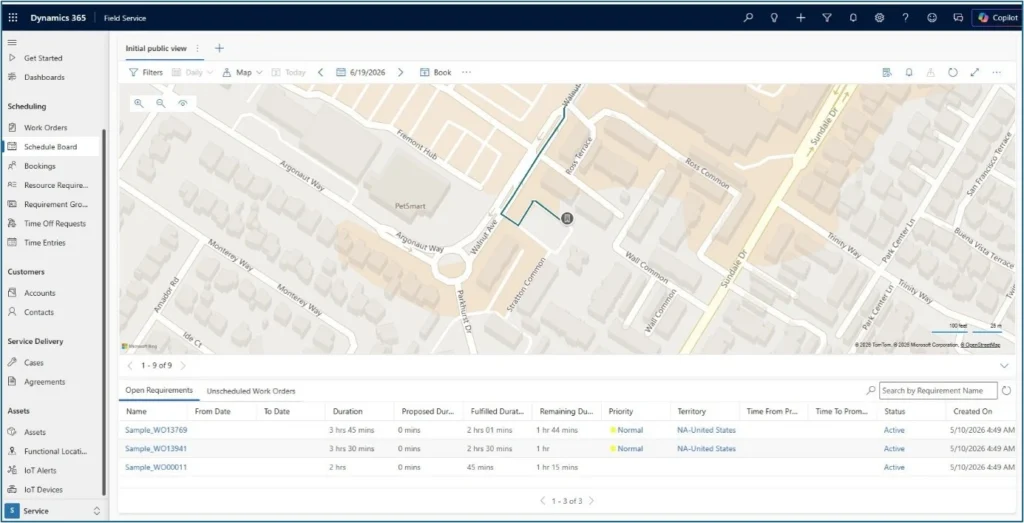The image size is (1024, 523).
Task: Click the search magnifier in top bar
Action: [x=748, y=18]
